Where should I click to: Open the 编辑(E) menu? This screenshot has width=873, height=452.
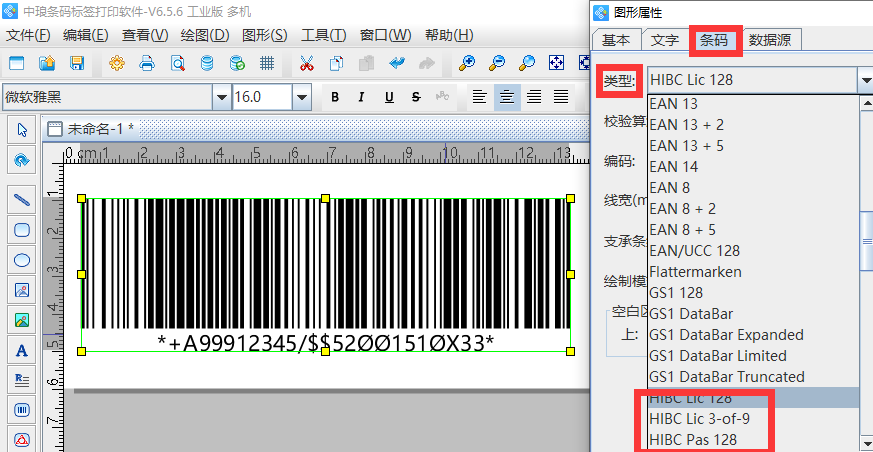pyautogui.click(x=86, y=35)
